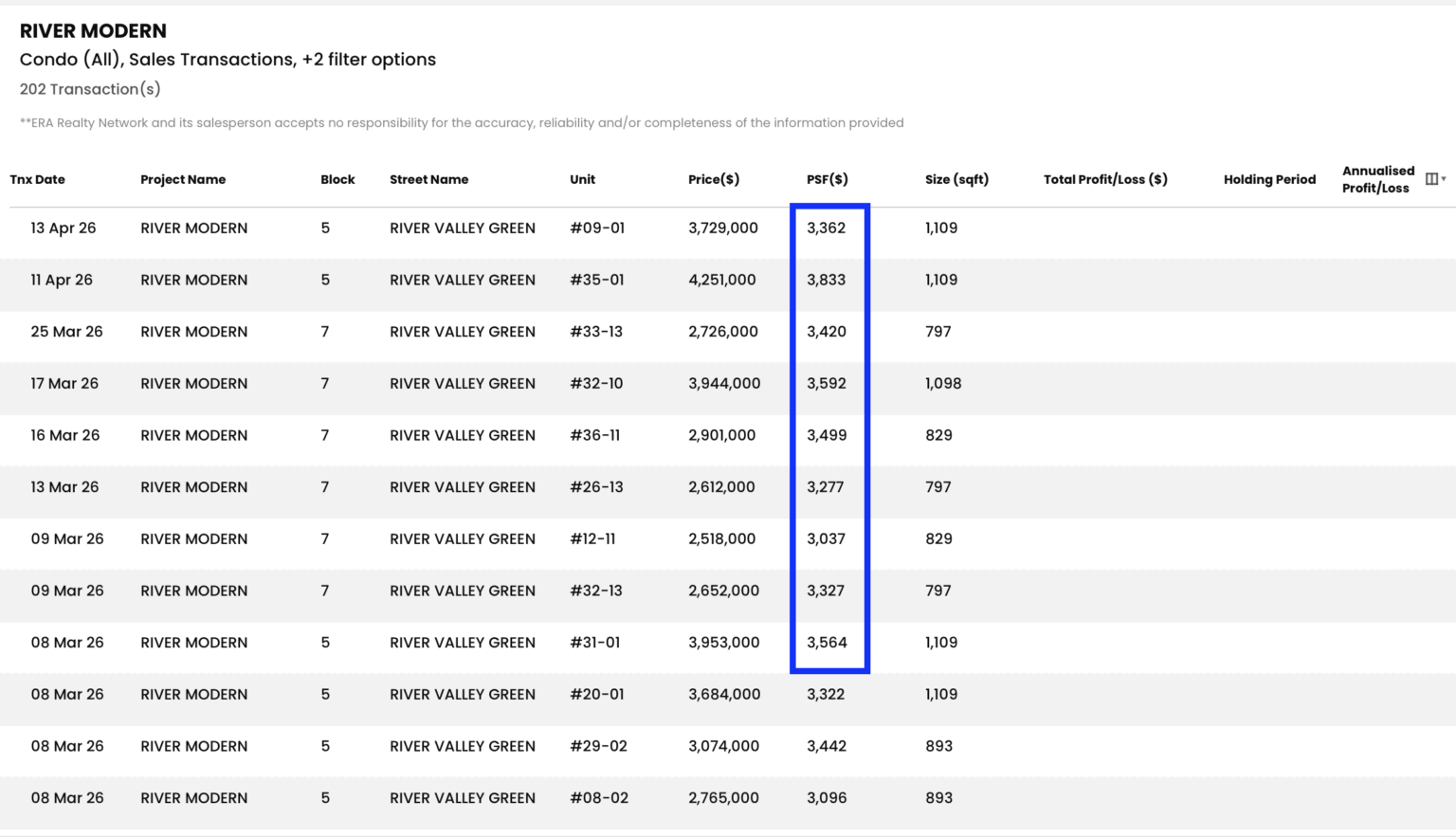Click unit #29-02 row entry
This screenshot has width=1456, height=837.
point(598,746)
